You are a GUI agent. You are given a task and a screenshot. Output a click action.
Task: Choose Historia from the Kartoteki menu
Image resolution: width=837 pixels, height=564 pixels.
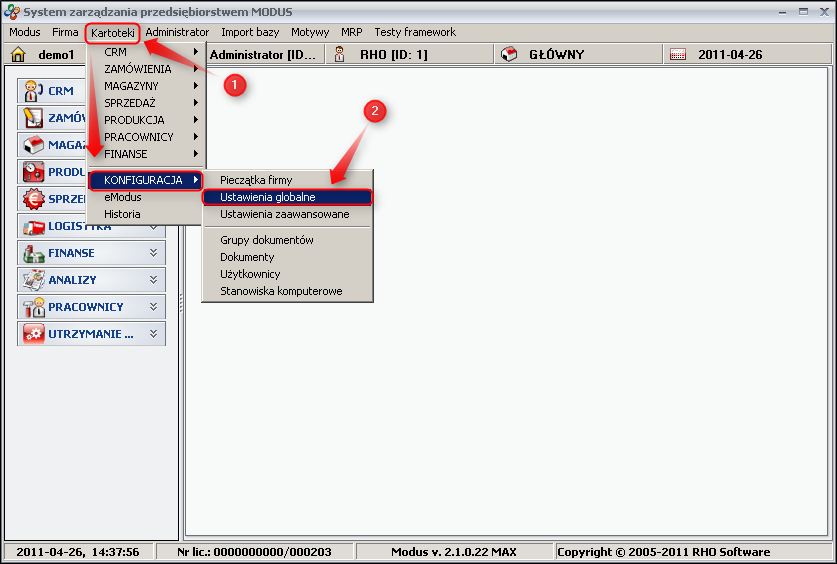[x=147, y=214]
